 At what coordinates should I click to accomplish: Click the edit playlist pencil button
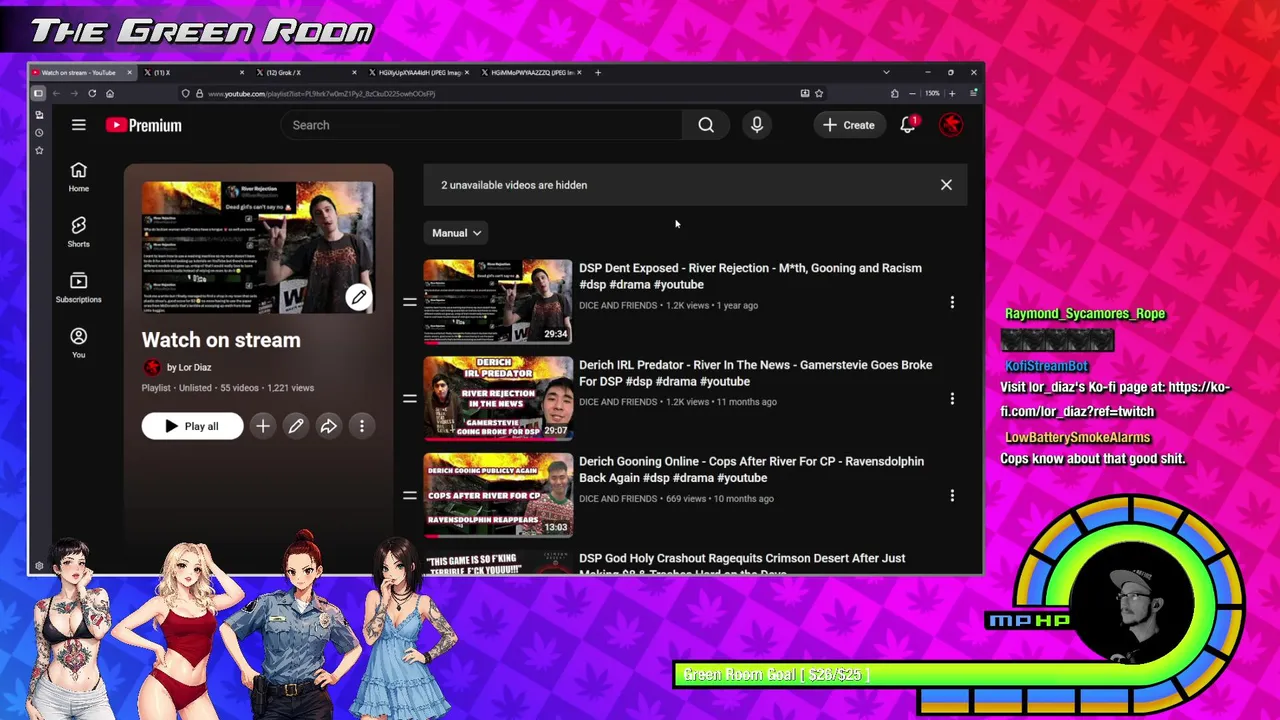click(x=296, y=426)
